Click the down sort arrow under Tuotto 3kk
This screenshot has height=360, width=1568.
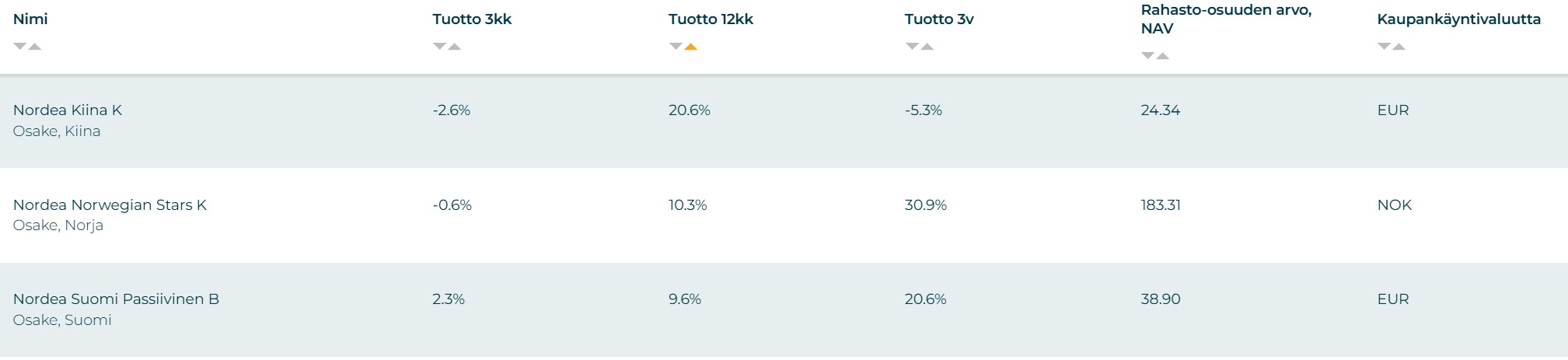[x=439, y=47]
